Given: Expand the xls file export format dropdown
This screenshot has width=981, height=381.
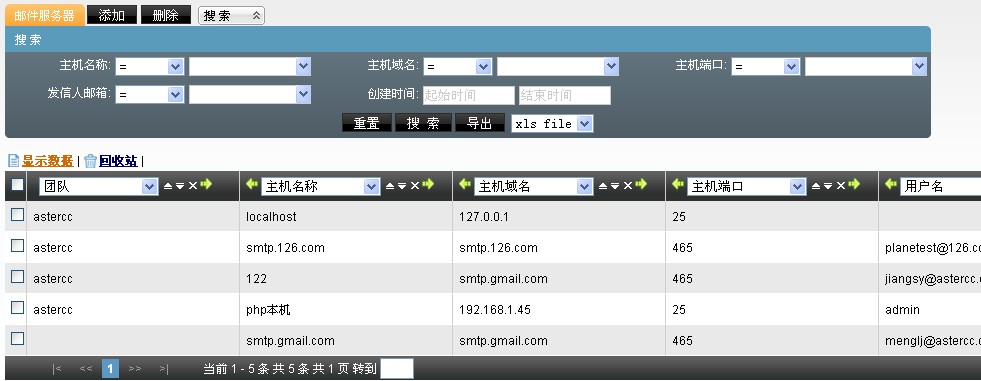Looking at the screenshot, I should [552, 124].
